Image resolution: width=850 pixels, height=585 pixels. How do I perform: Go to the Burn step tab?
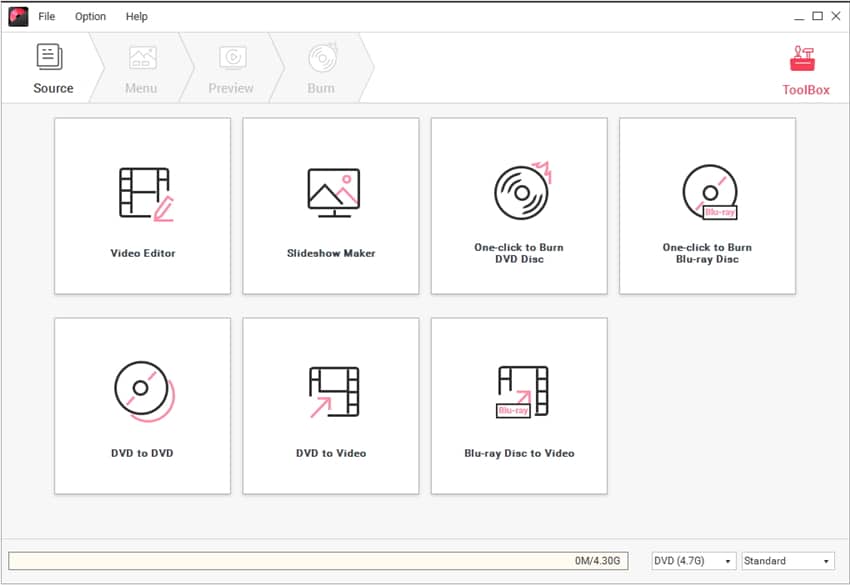point(321,68)
